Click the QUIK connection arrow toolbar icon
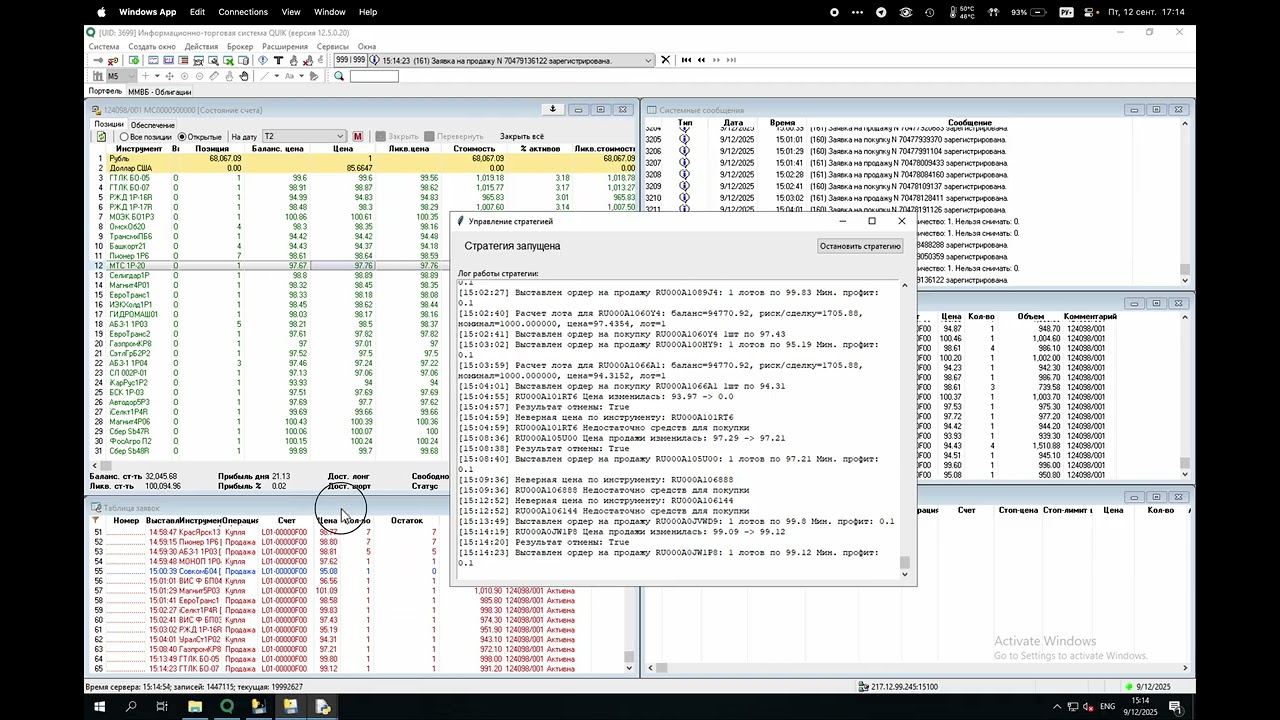1280x720 pixels. pos(98,61)
